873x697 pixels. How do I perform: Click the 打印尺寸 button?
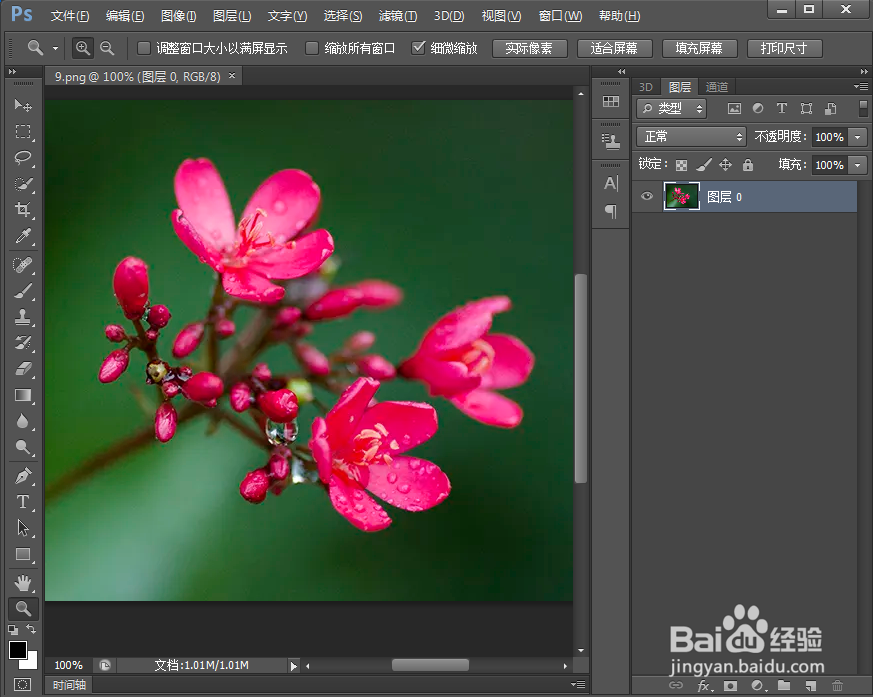784,48
